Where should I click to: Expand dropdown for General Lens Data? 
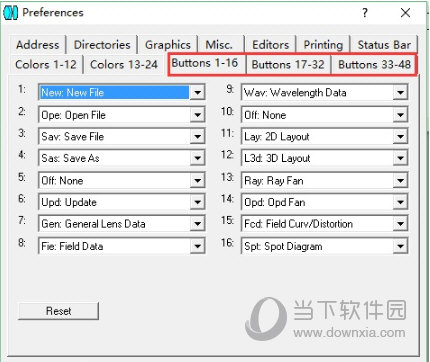click(x=197, y=224)
